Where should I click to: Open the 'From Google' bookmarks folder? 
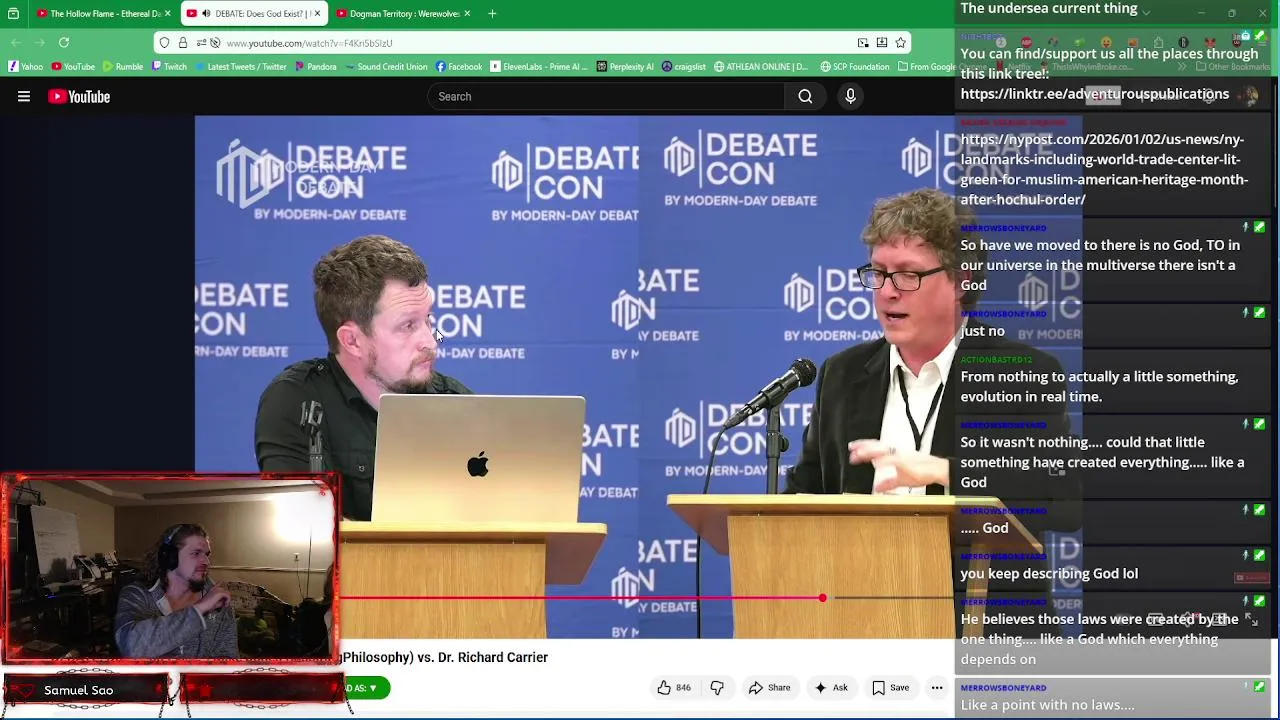925,67
